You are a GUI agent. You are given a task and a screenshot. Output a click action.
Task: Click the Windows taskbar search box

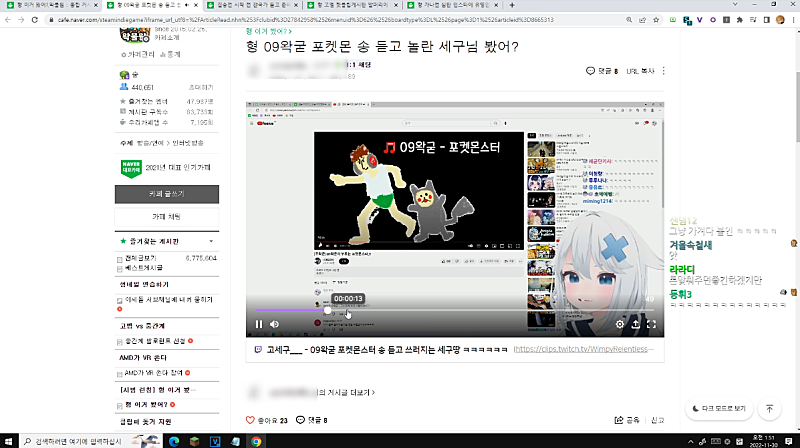pyautogui.click(x=92, y=441)
